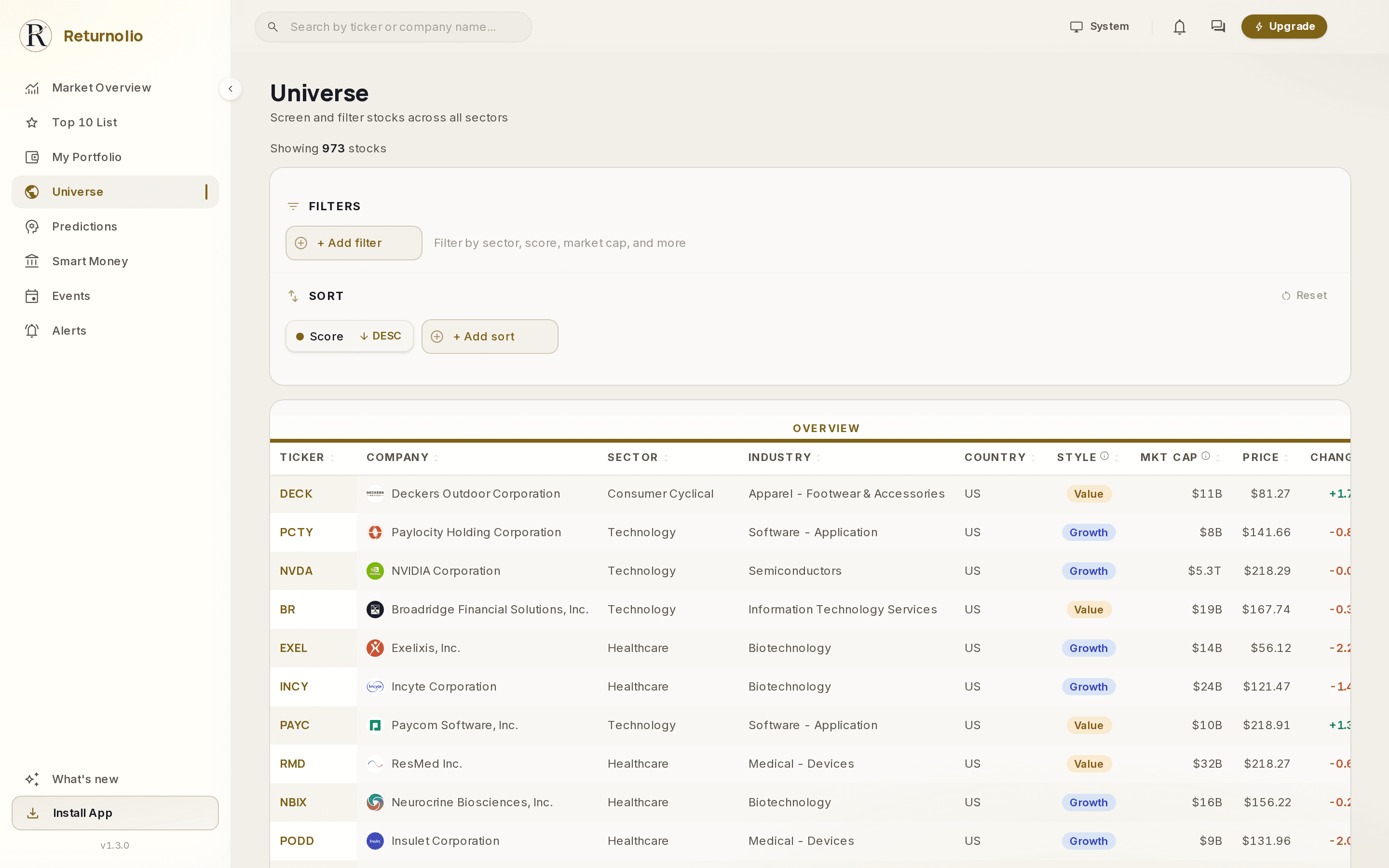Image resolution: width=1389 pixels, height=868 pixels.
Task: Go to Top 10 List
Action: (x=115, y=122)
